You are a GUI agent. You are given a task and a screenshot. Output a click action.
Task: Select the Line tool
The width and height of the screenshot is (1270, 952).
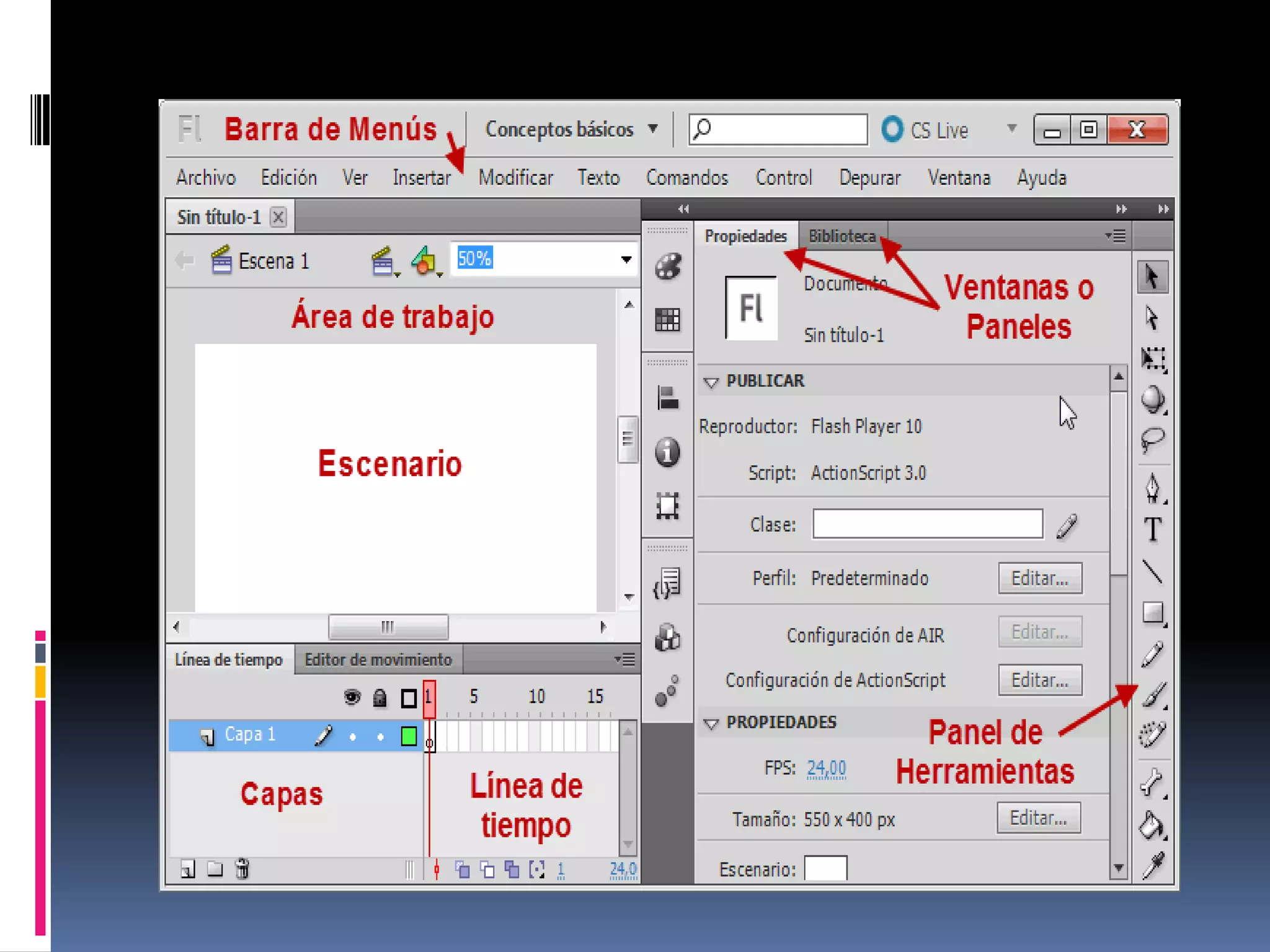pos(1152,571)
